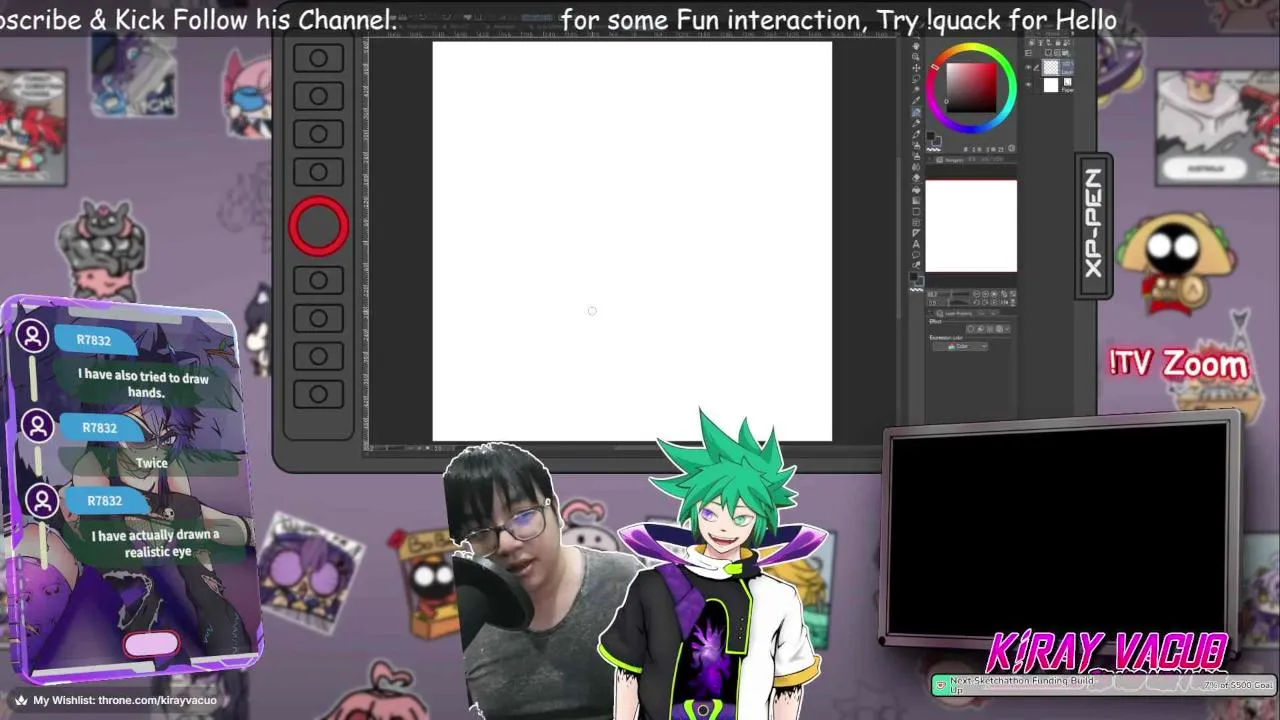Select the Figure square shape tool

coord(916,211)
